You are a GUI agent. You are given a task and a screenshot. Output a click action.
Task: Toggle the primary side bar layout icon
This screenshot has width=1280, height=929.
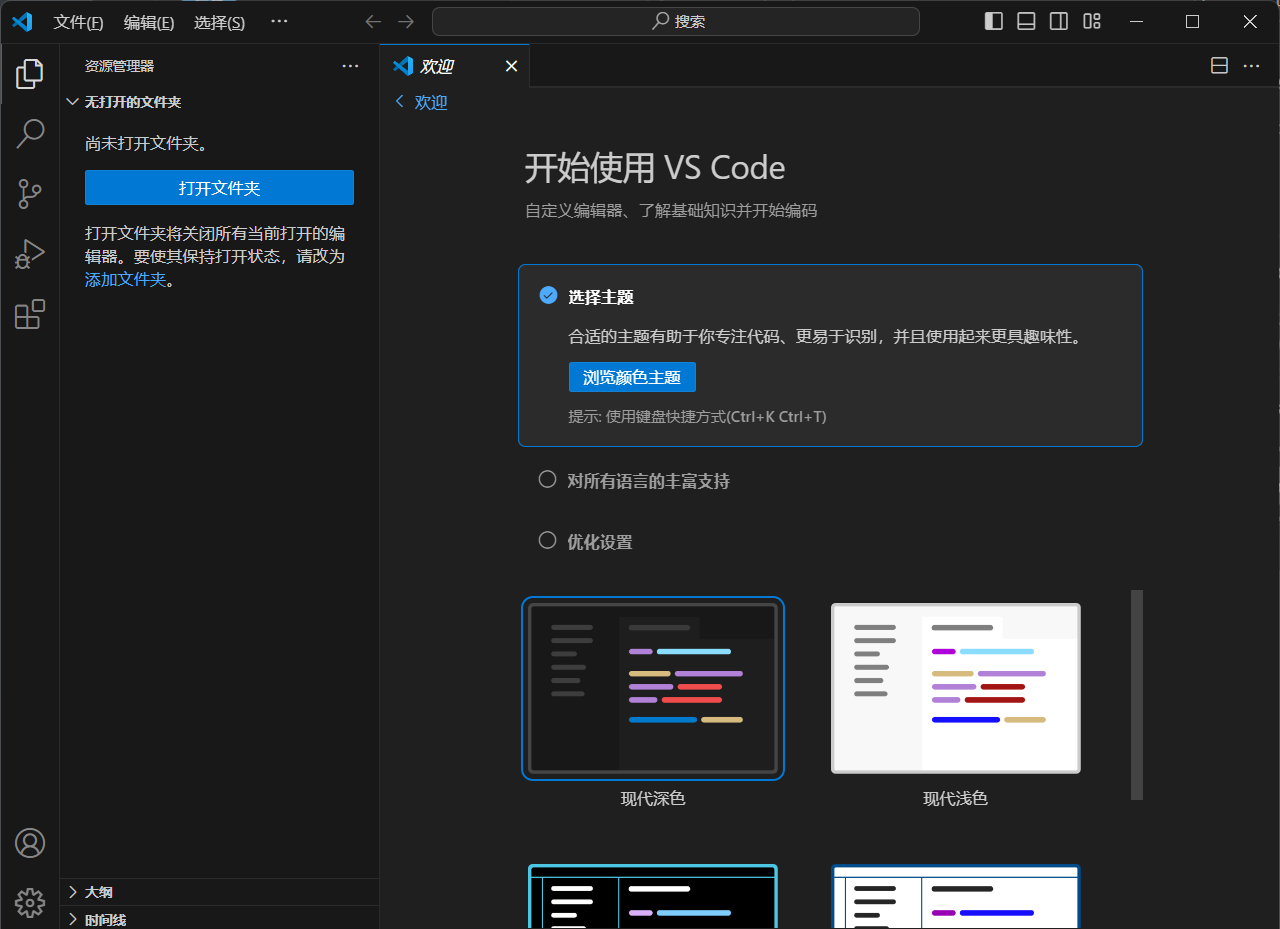993,22
